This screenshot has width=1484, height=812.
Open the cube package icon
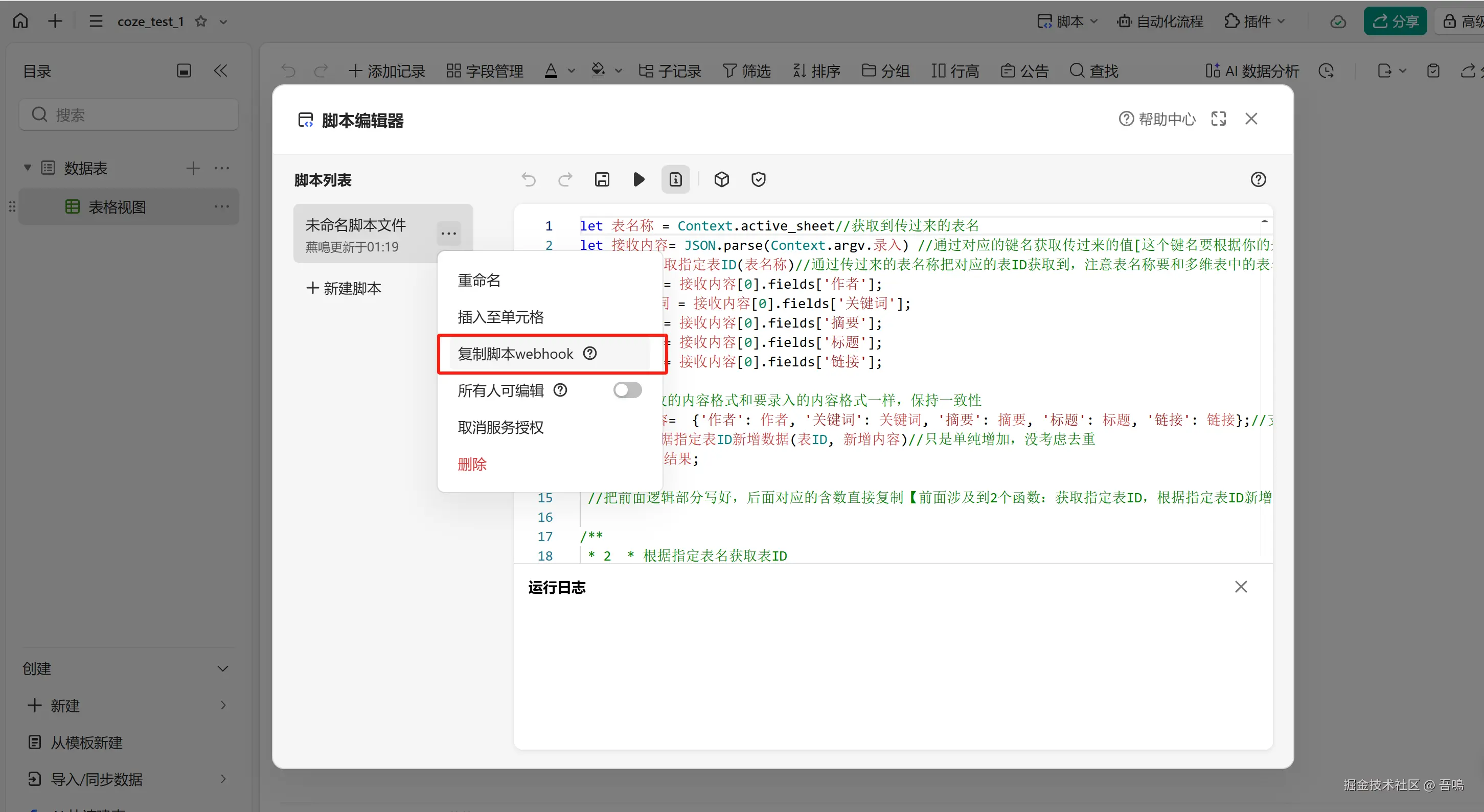click(721, 180)
